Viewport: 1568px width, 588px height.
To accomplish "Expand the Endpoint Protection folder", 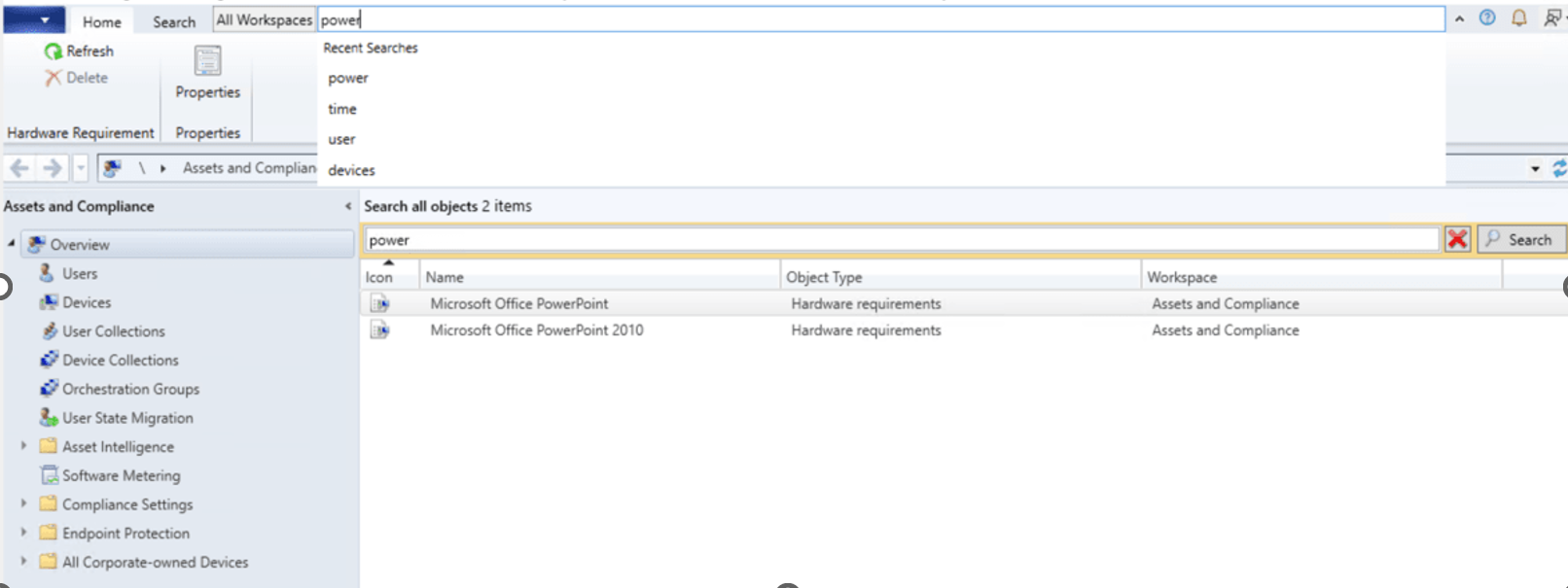I will pos(23,533).
